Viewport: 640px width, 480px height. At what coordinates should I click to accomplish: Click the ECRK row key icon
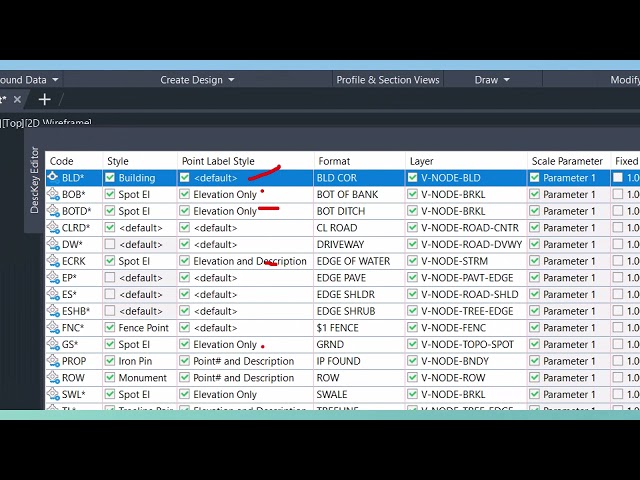click(x=54, y=261)
